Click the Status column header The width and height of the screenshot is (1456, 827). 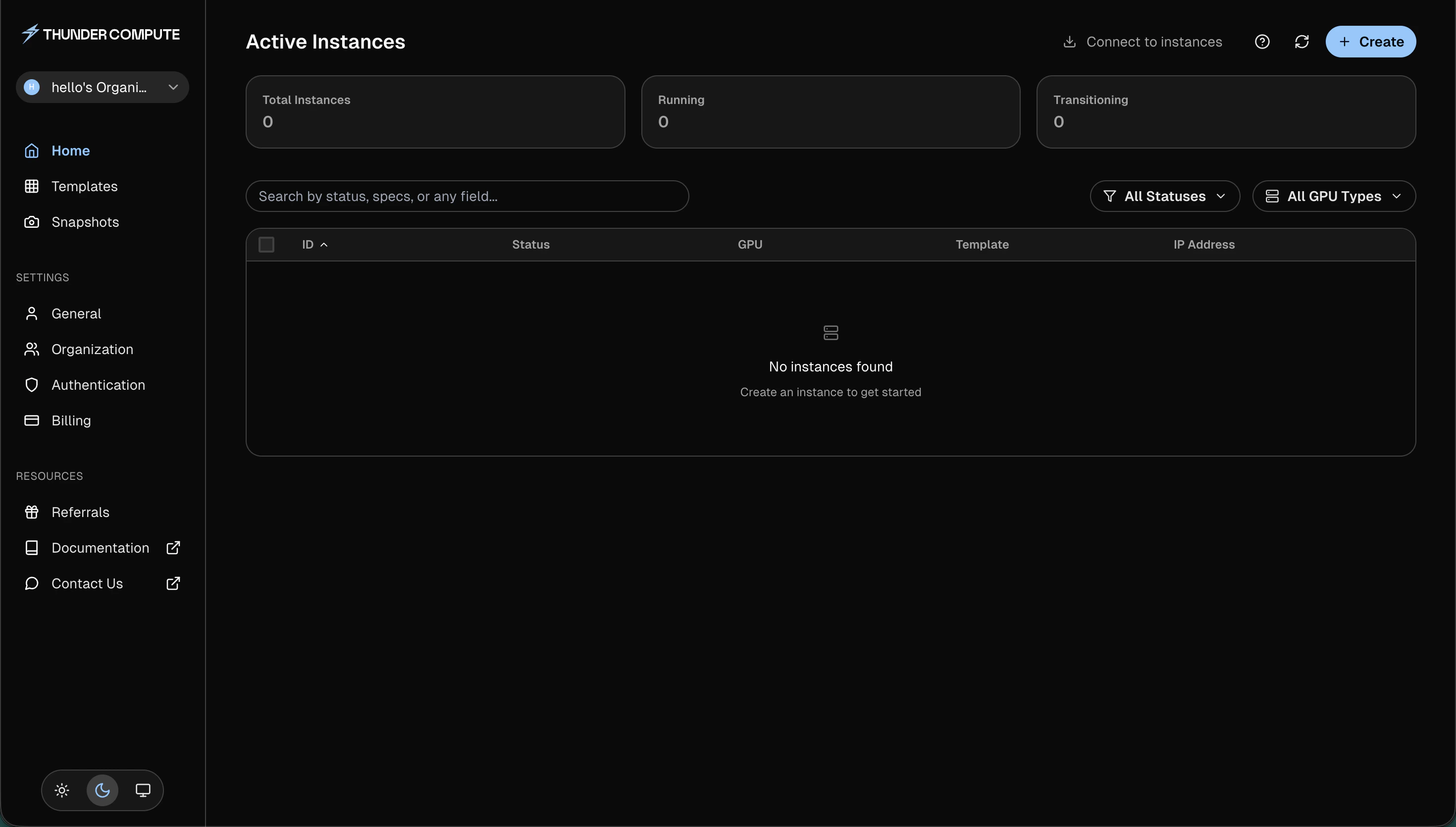pos(530,244)
